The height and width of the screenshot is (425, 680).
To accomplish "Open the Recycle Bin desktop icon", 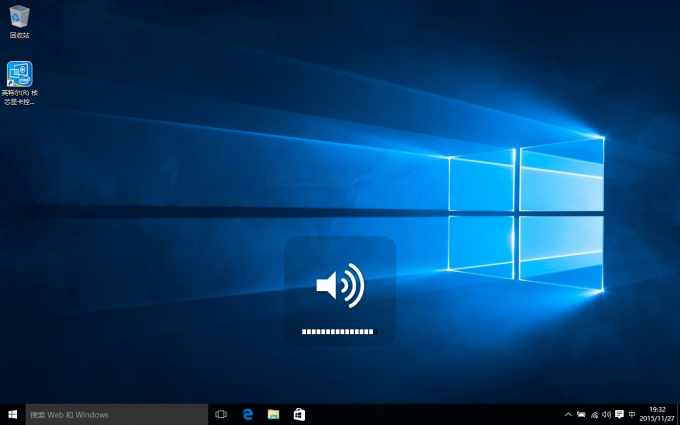I will click(x=20, y=22).
